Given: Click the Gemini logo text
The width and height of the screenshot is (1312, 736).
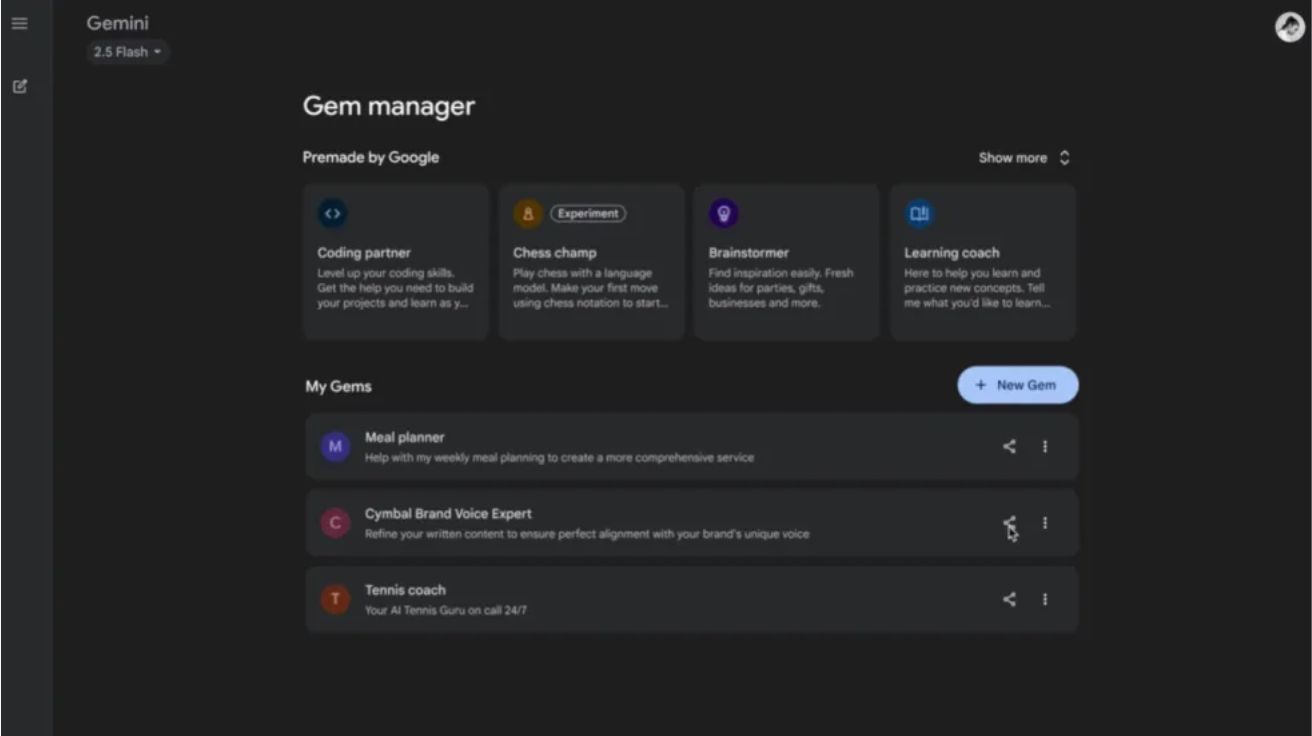Looking at the screenshot, I should pyautogui.click(x=117, y=23).
